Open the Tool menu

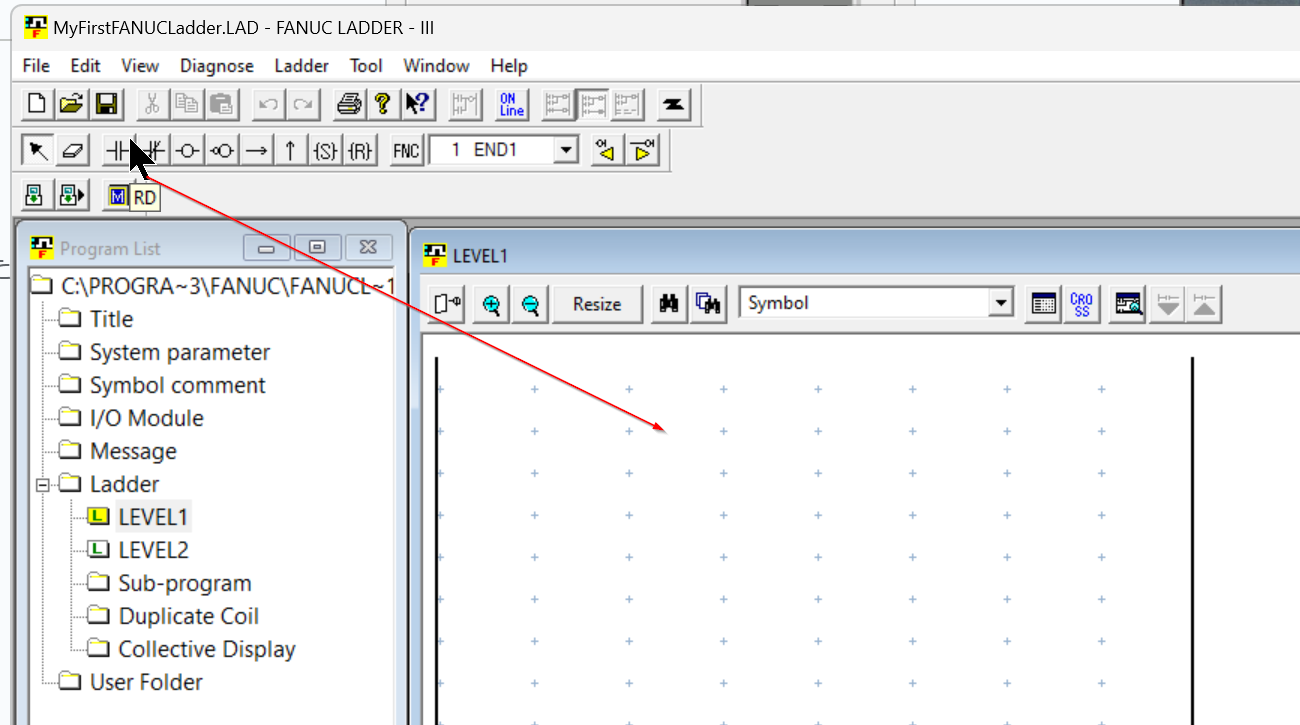click(x=366, y=66)
